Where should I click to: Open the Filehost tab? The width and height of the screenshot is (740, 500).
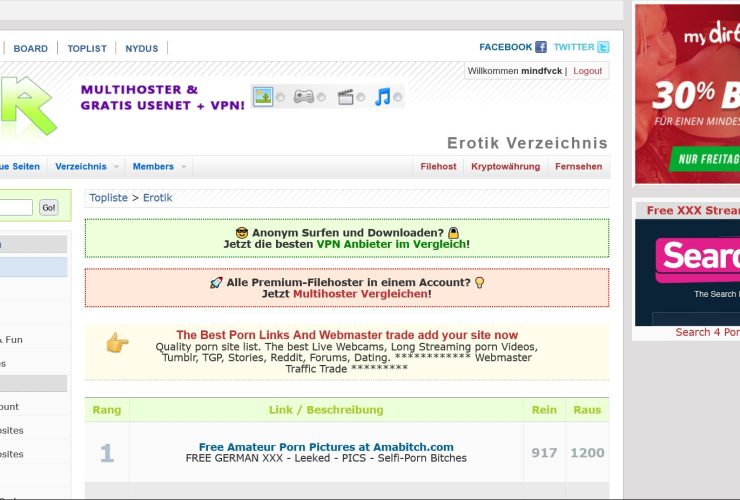point(438,167)
